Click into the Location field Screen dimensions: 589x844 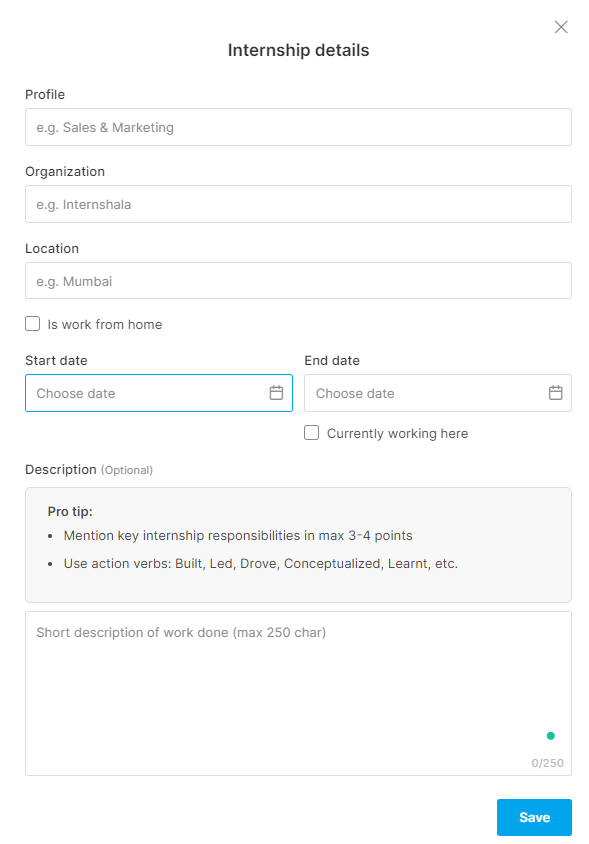pos(298,280)
